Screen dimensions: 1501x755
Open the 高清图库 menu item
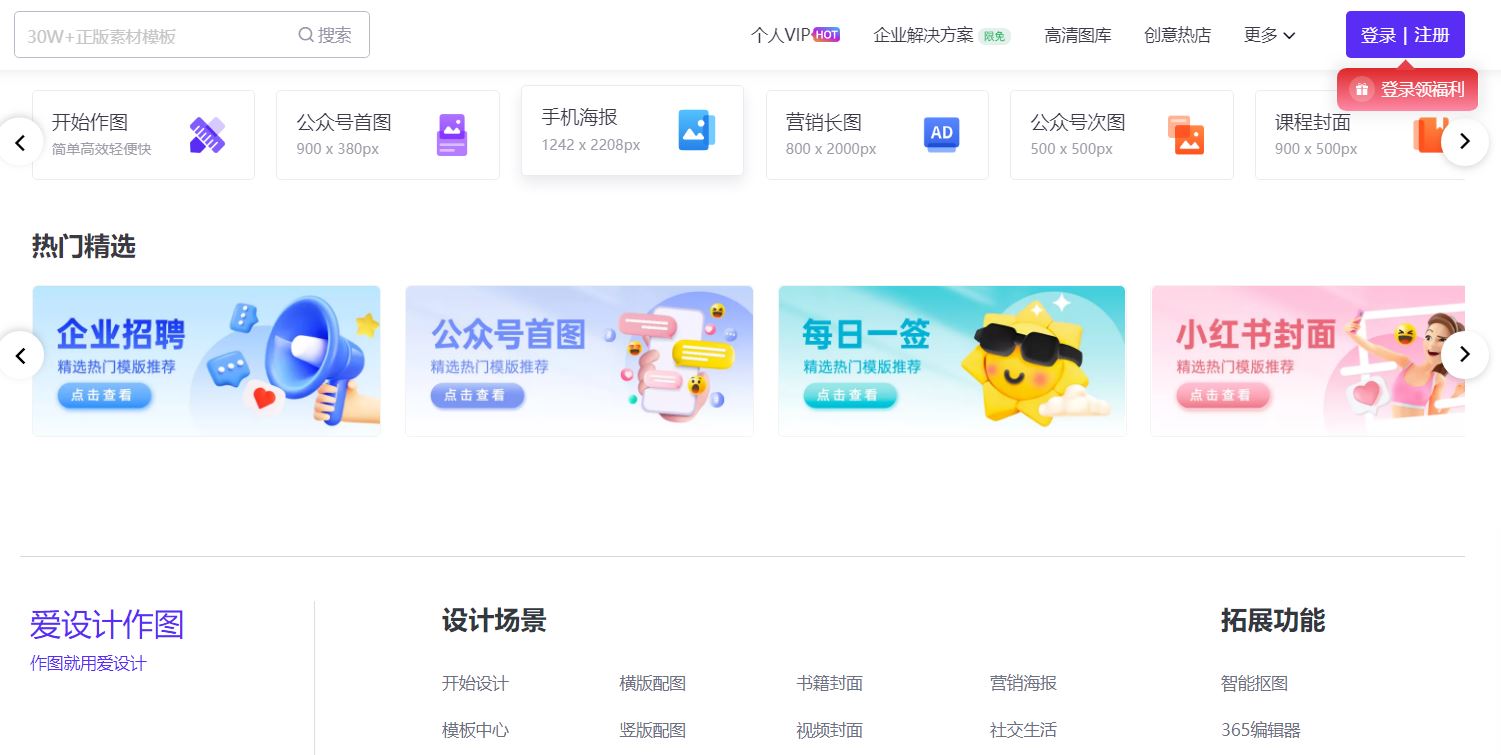[x=1077, y=35]
